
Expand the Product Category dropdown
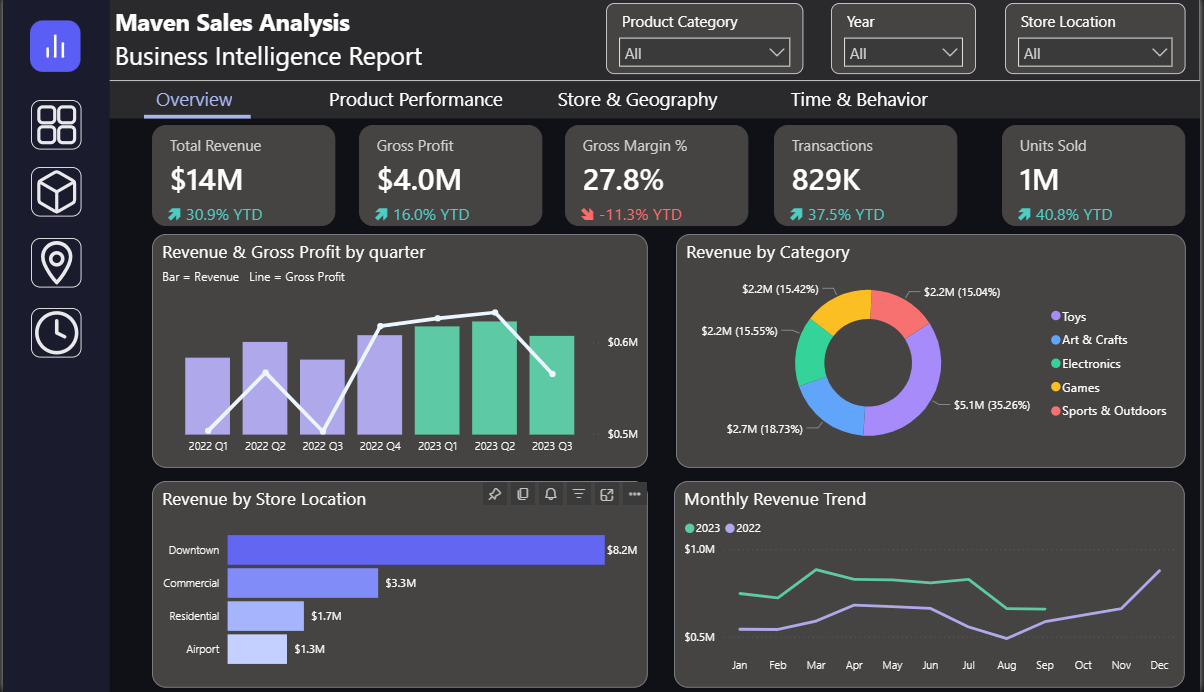pos(704,53)
